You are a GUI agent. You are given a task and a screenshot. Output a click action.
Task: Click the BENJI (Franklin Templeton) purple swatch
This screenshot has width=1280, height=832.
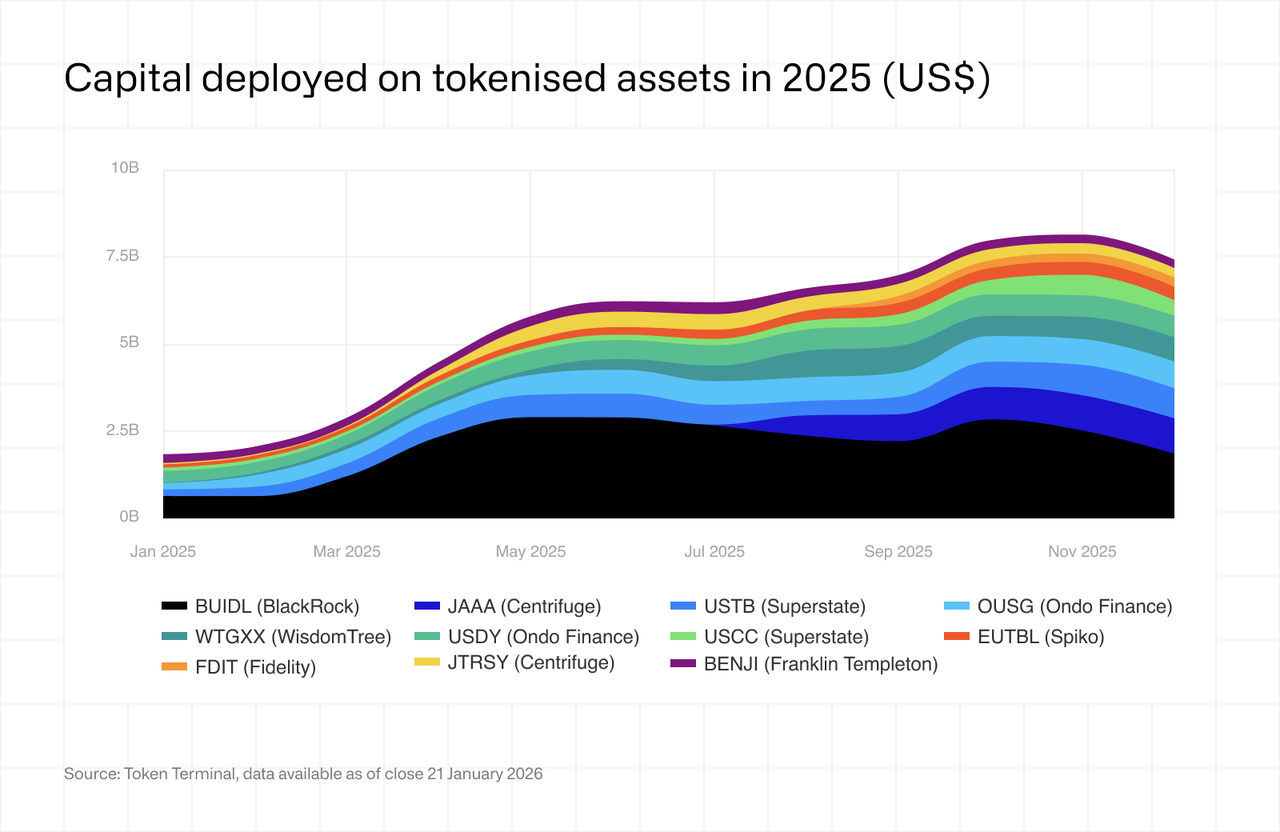tap(685, 662)
